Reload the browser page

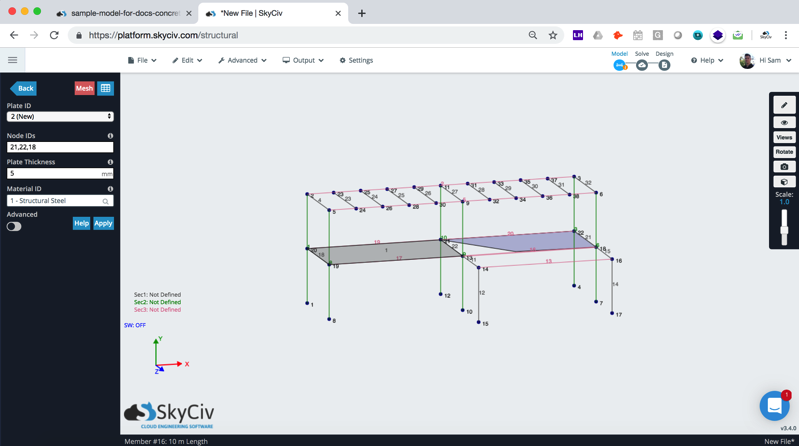(54, 35)
